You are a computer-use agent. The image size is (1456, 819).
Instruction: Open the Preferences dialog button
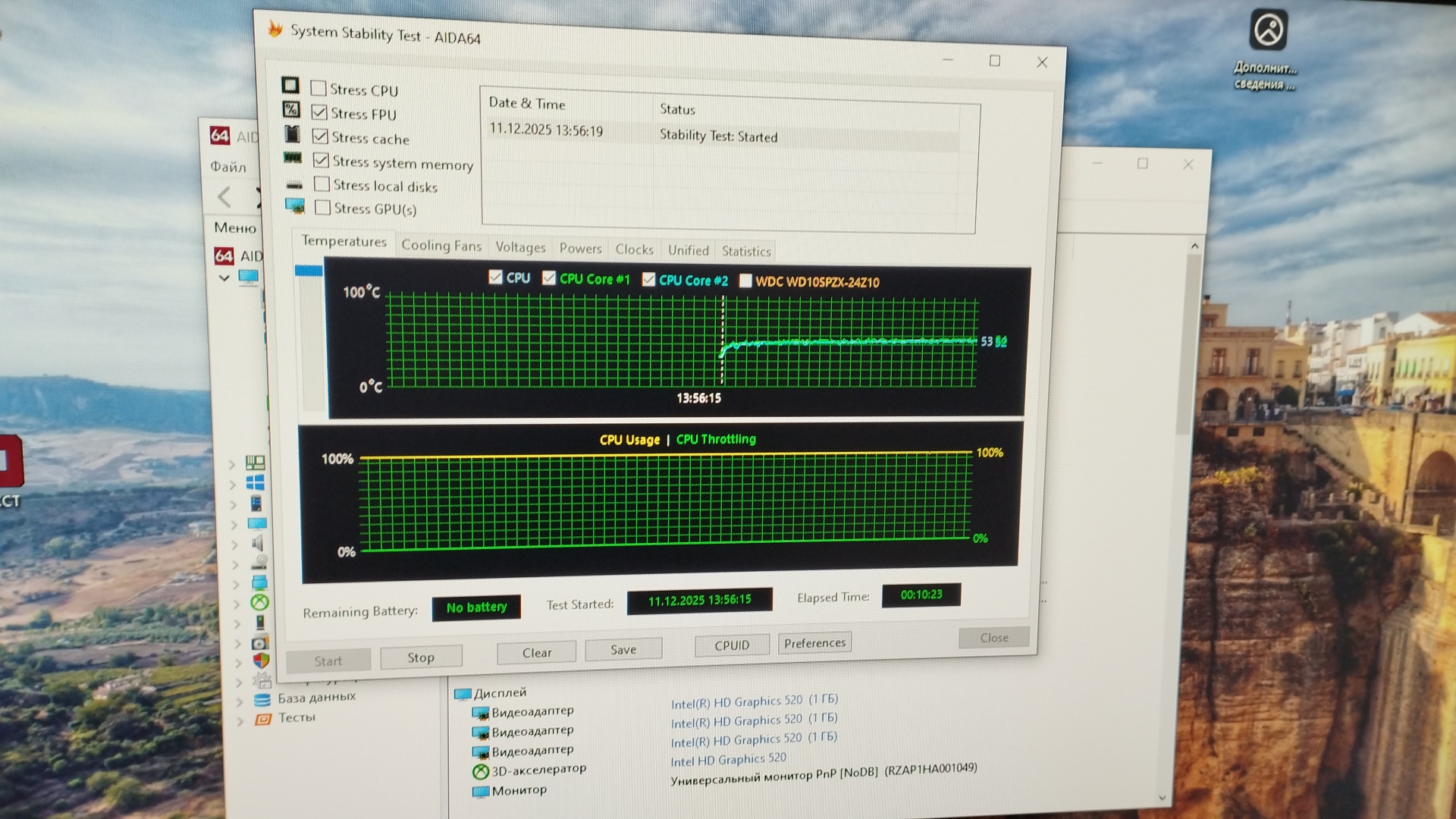[x=814, y=643]
